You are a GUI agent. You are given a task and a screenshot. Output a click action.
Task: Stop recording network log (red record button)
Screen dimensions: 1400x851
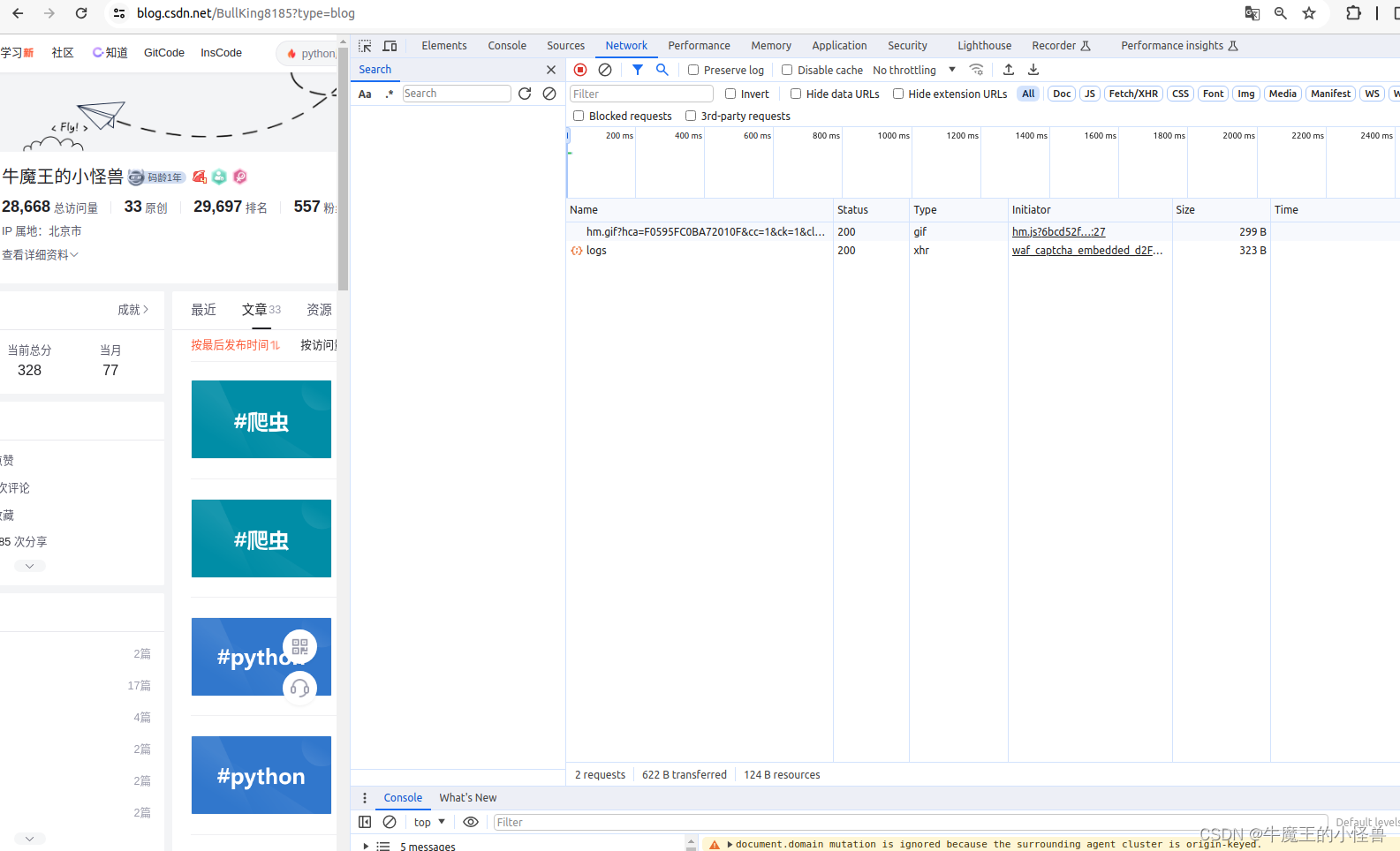[x=580, y=70]
